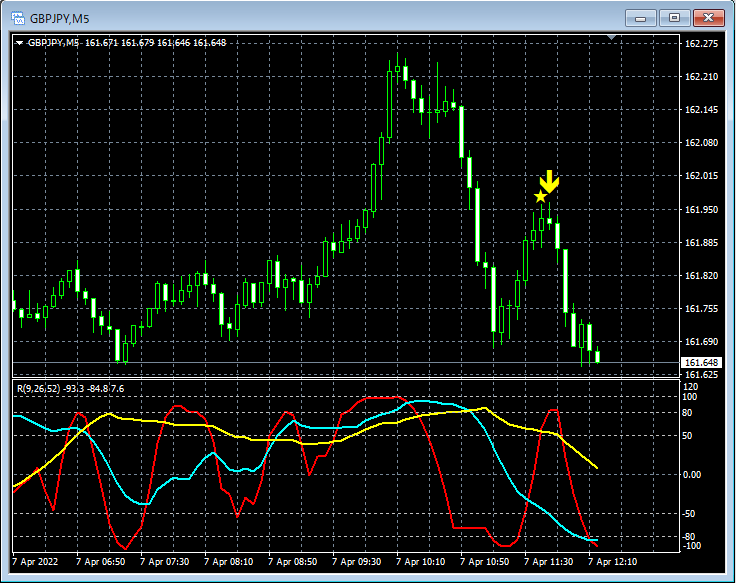Click the GBPJPY,M5 chart window icon
Viewport: 737px width, 583px height.
[x=18, y=19]
